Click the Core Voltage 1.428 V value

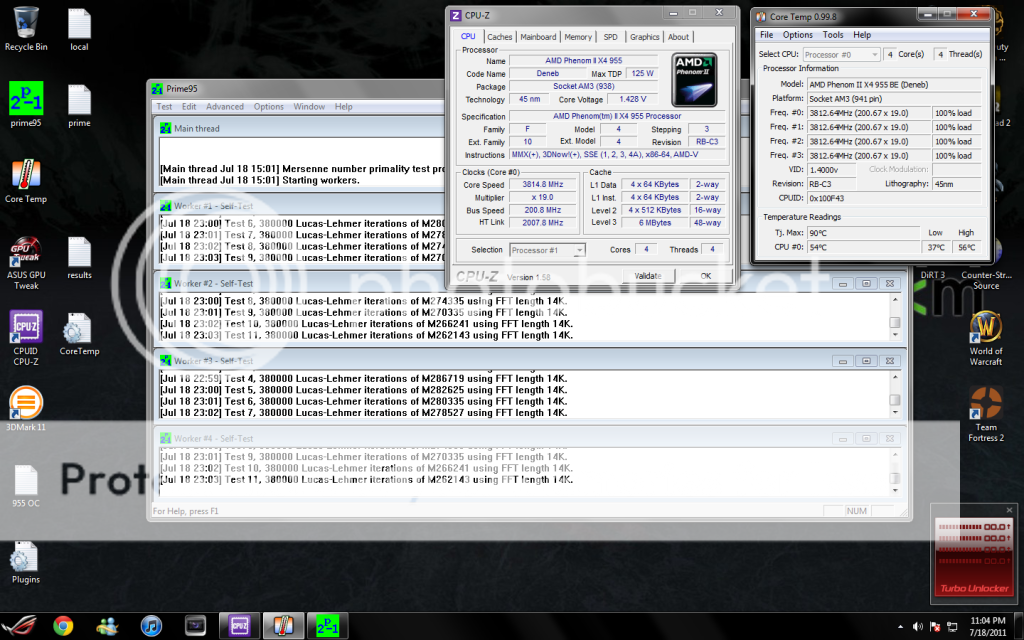632,99
